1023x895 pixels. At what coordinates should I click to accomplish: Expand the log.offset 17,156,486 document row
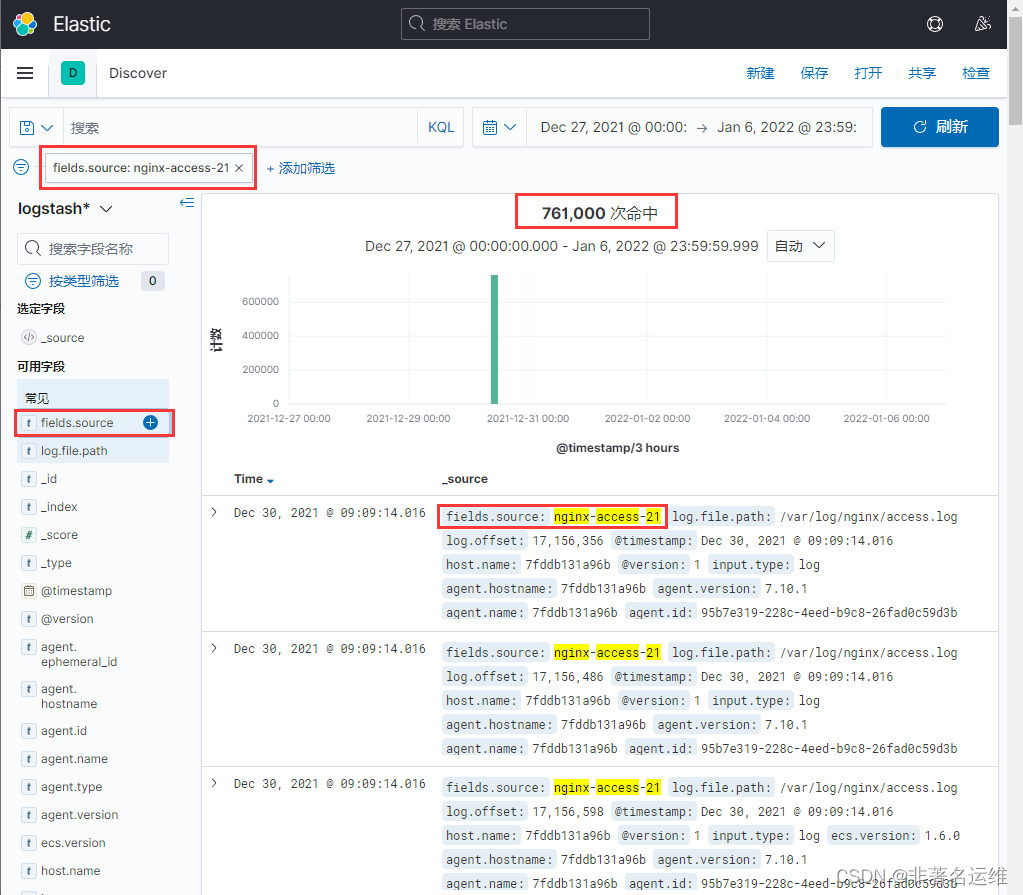click(x=214, y=648)
